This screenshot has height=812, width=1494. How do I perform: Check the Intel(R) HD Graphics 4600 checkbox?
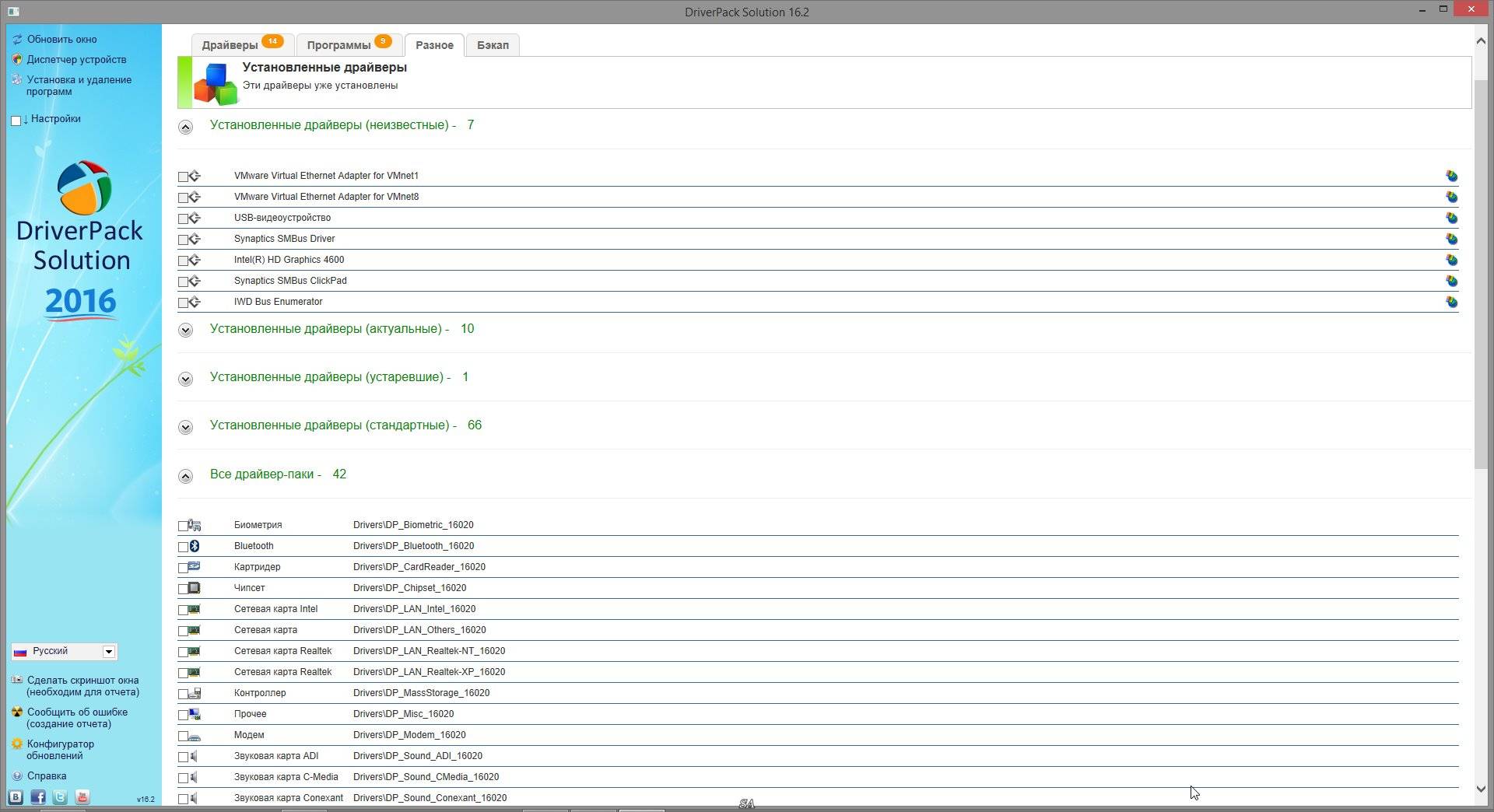[x=183, y=261]
